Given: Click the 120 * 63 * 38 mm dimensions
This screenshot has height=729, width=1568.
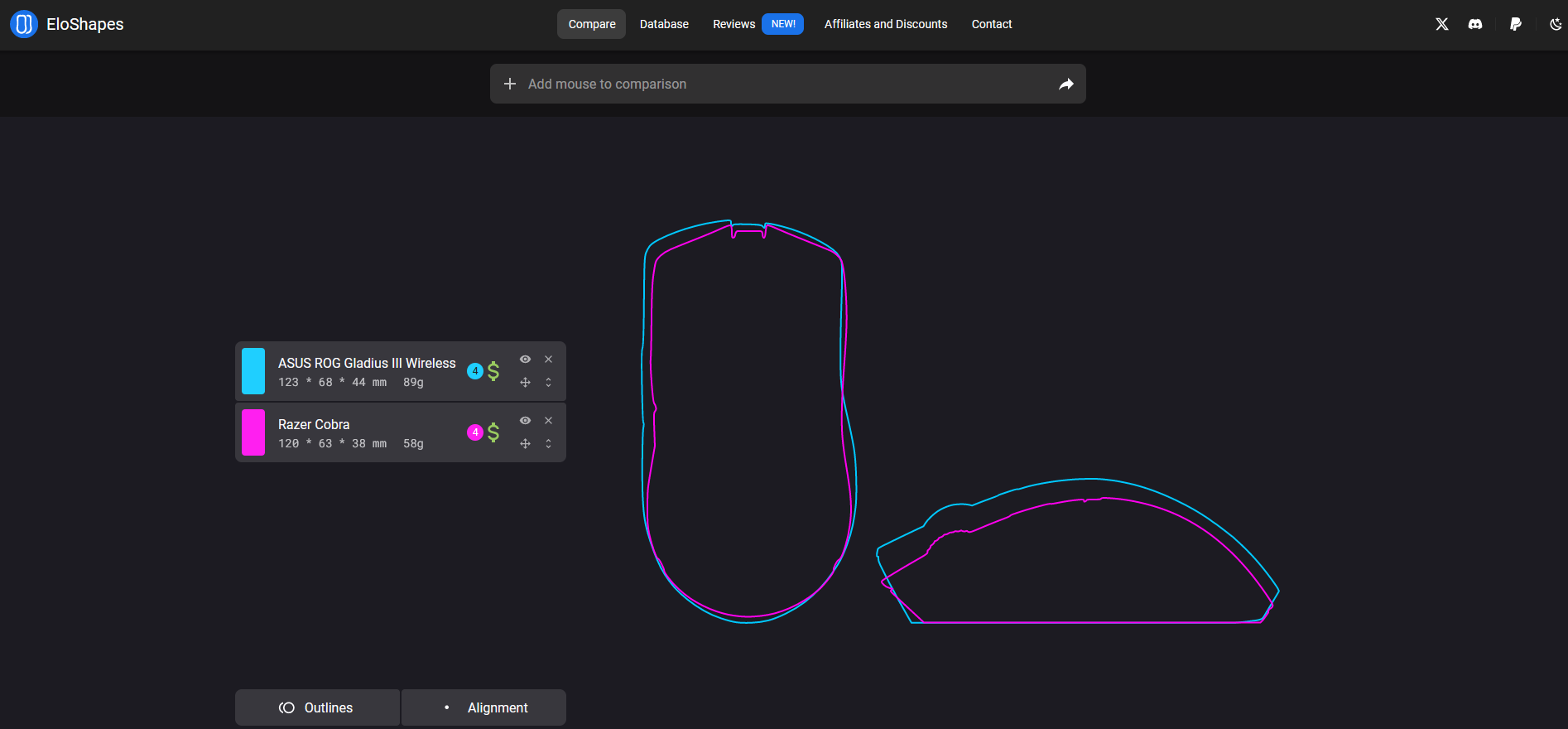Looking at the screenshot, I should 332,444.
